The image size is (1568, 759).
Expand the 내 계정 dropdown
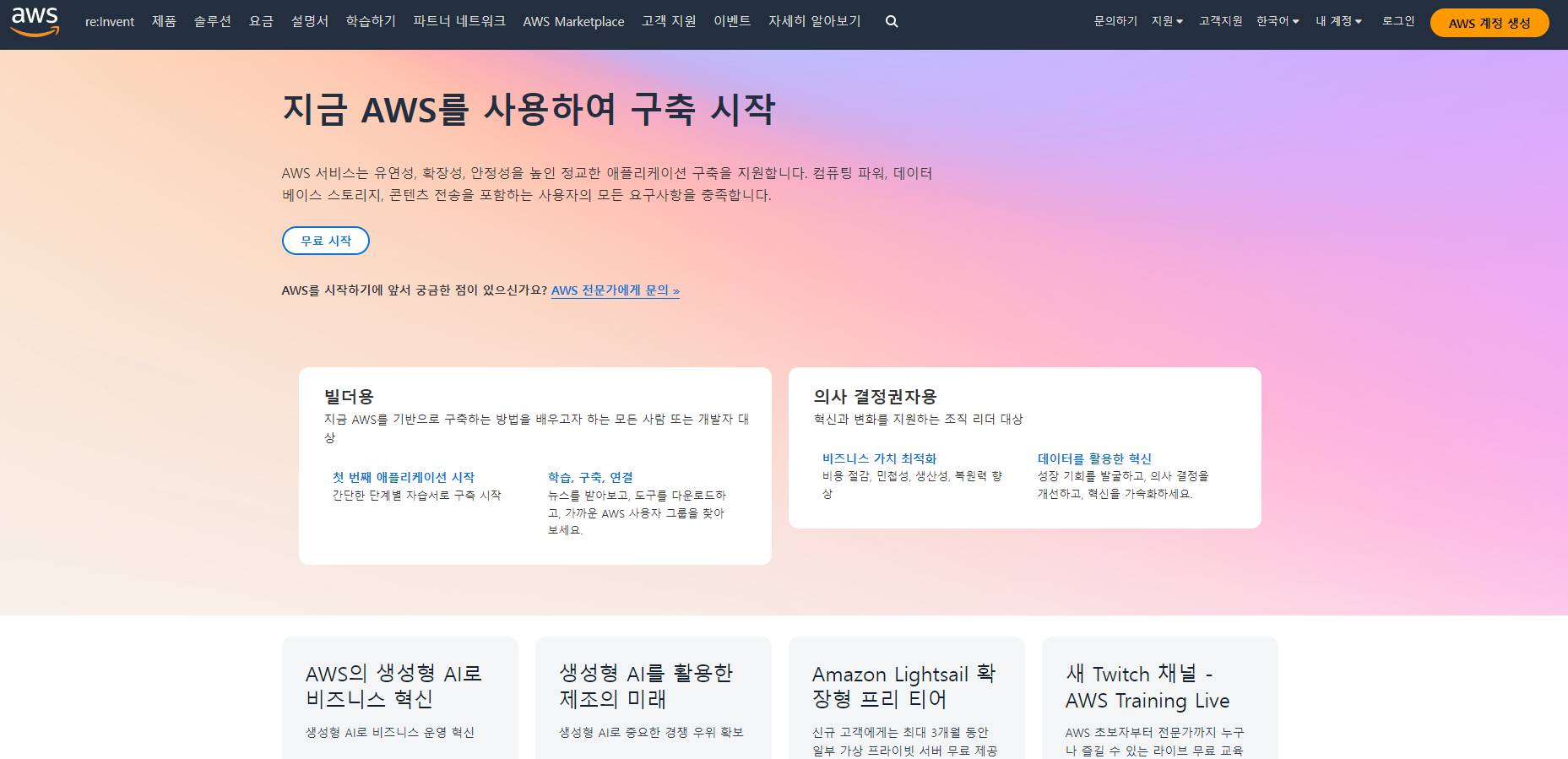[1338, 21]
